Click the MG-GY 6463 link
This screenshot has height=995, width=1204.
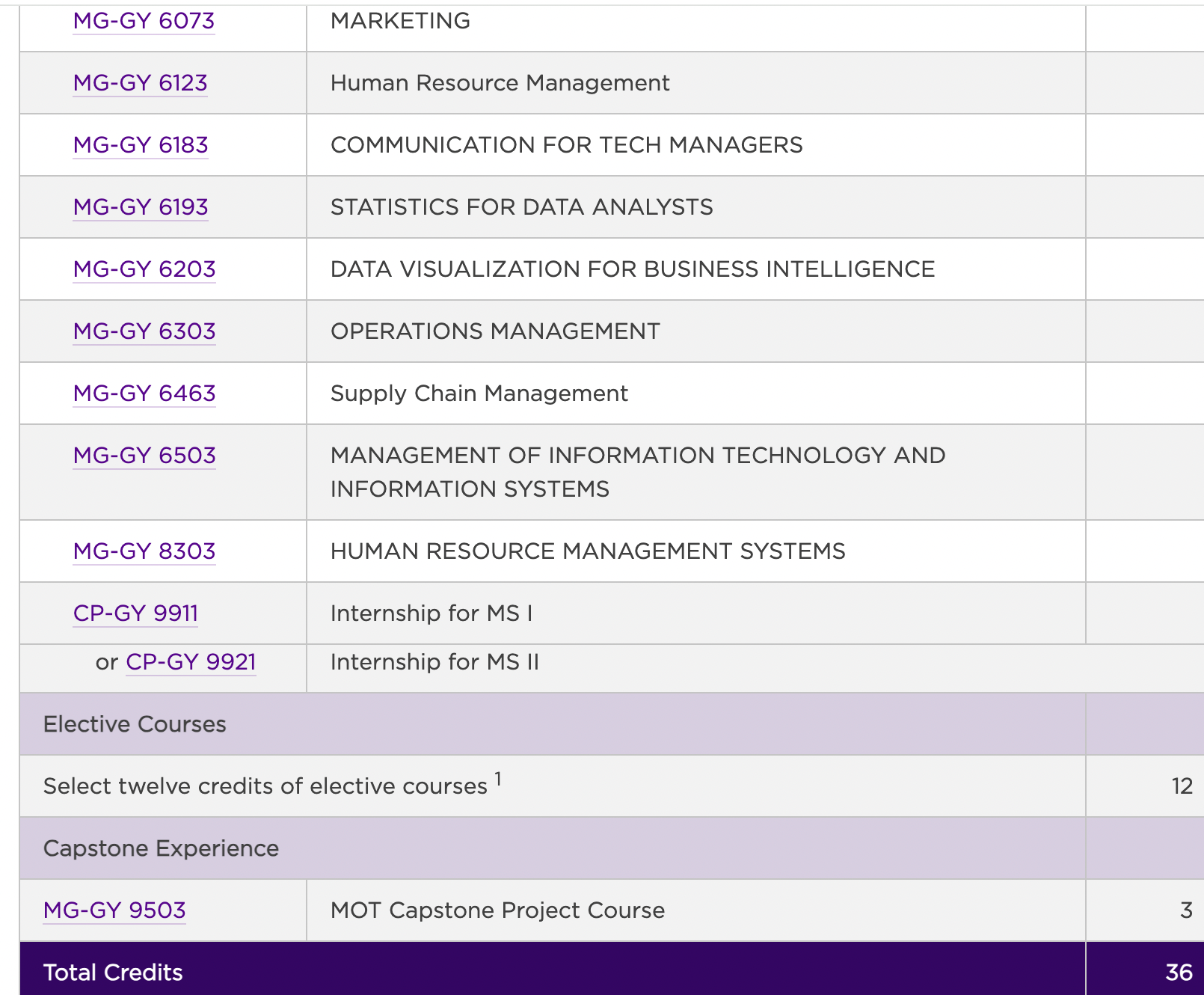[x=144, y=394]
